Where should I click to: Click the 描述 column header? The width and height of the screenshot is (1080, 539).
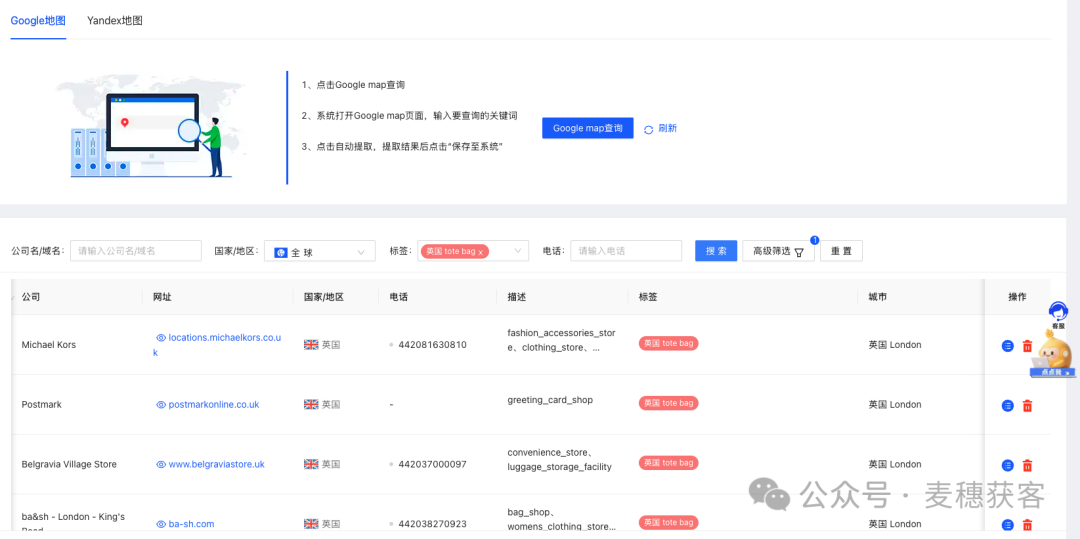[x=517, y=297]
